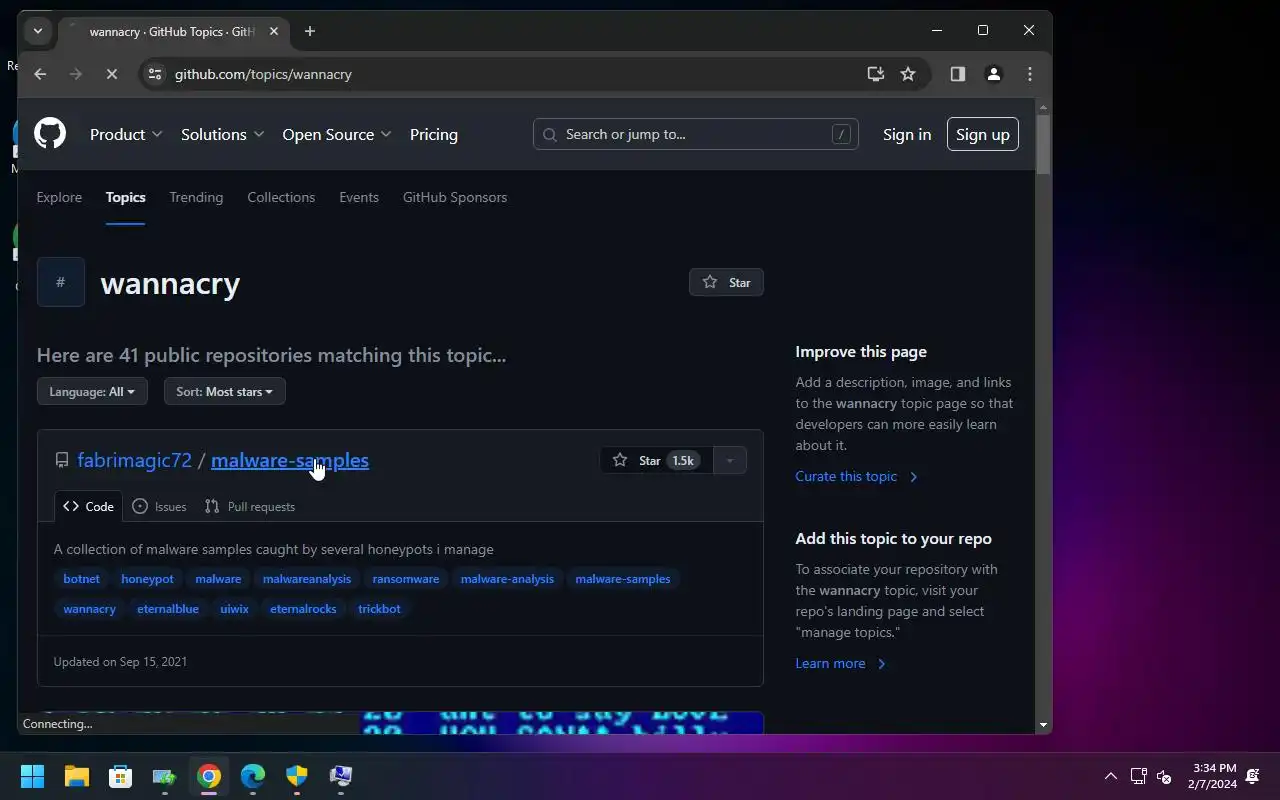Open the fabrimagic72 user link
The width and height of the screenshot is (1280, 800).
coord(134,460)
